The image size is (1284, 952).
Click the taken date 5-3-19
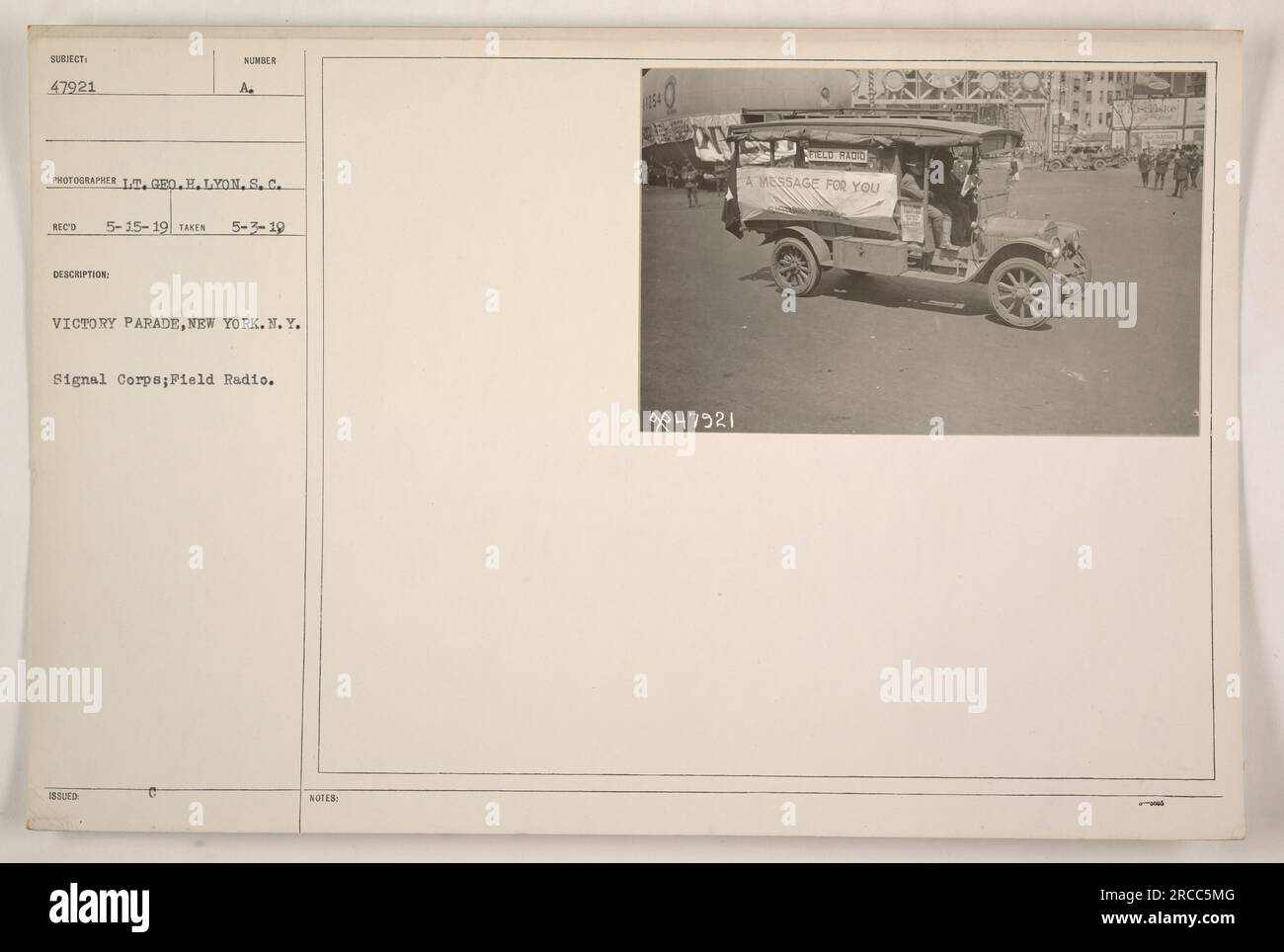click(257, 226)
